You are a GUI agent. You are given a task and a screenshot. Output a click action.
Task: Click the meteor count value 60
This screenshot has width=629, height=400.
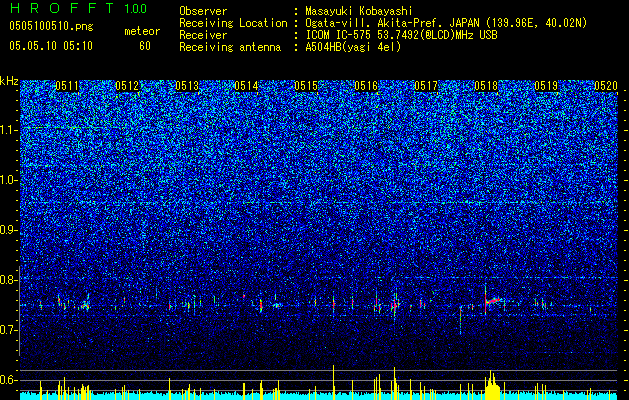tap(145, 46)
